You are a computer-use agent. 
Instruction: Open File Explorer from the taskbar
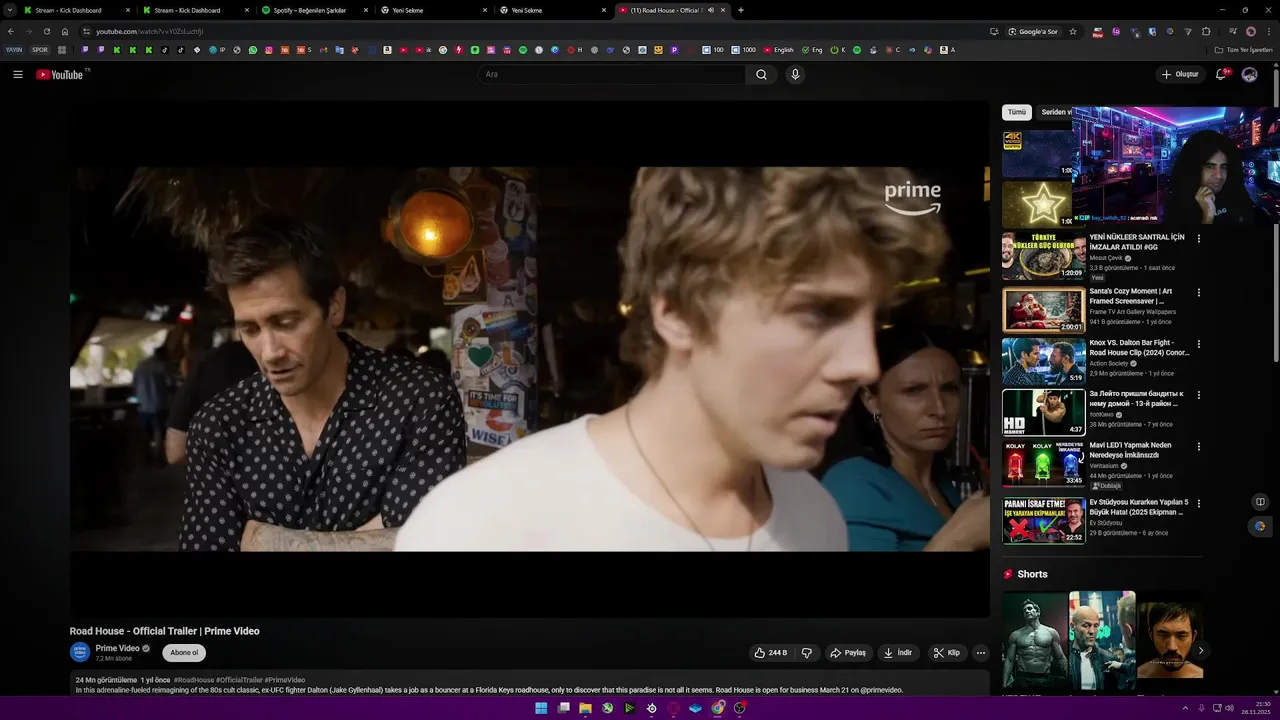pos(585,708)
